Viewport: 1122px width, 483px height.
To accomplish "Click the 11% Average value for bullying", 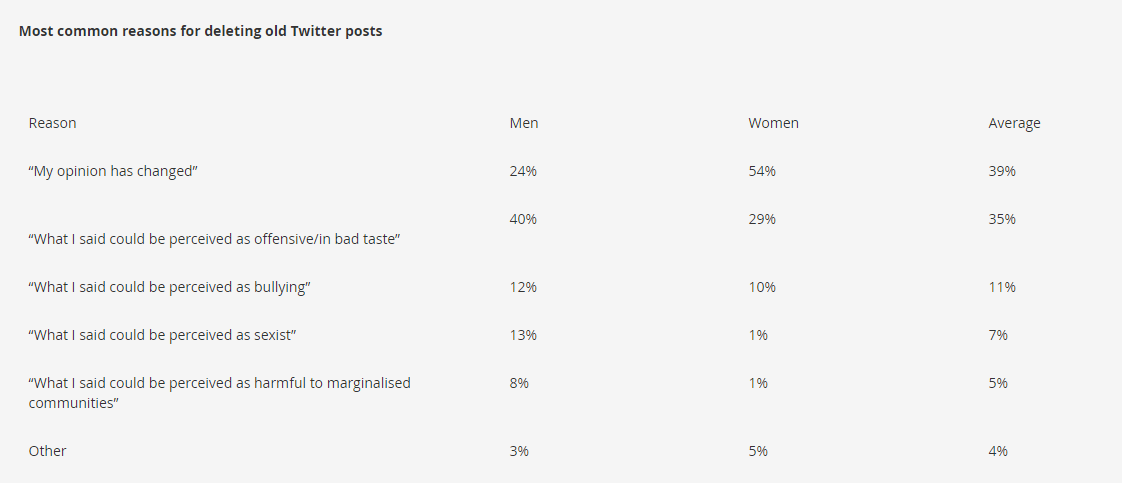I will click(x=1002, y=287).
